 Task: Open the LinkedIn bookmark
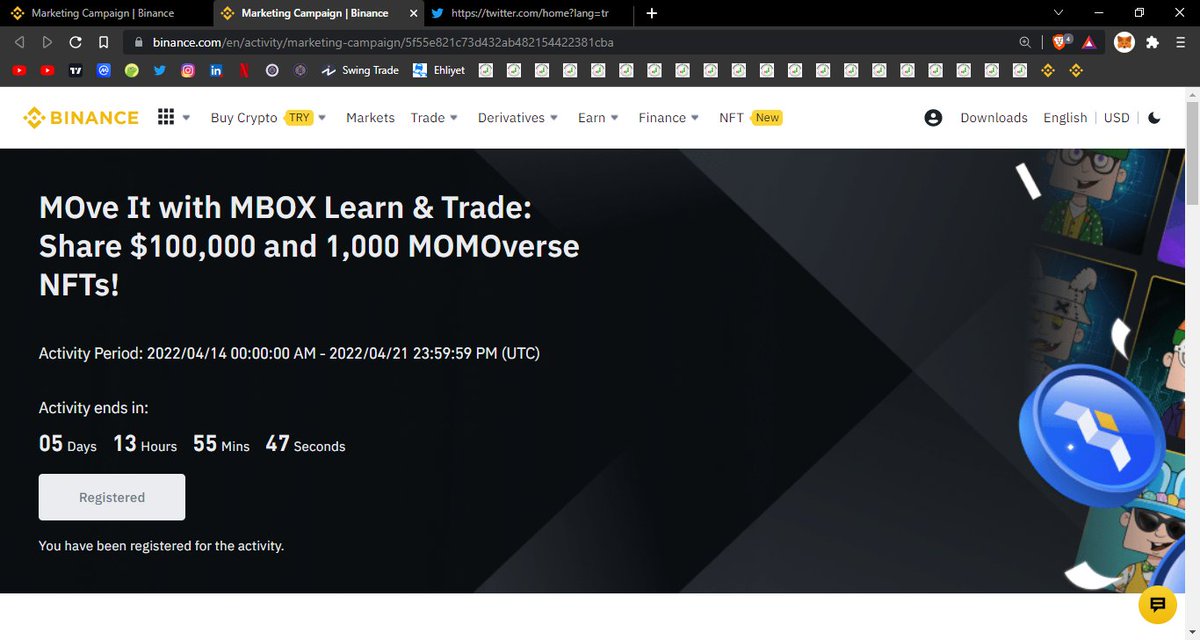tap(215, 70)
